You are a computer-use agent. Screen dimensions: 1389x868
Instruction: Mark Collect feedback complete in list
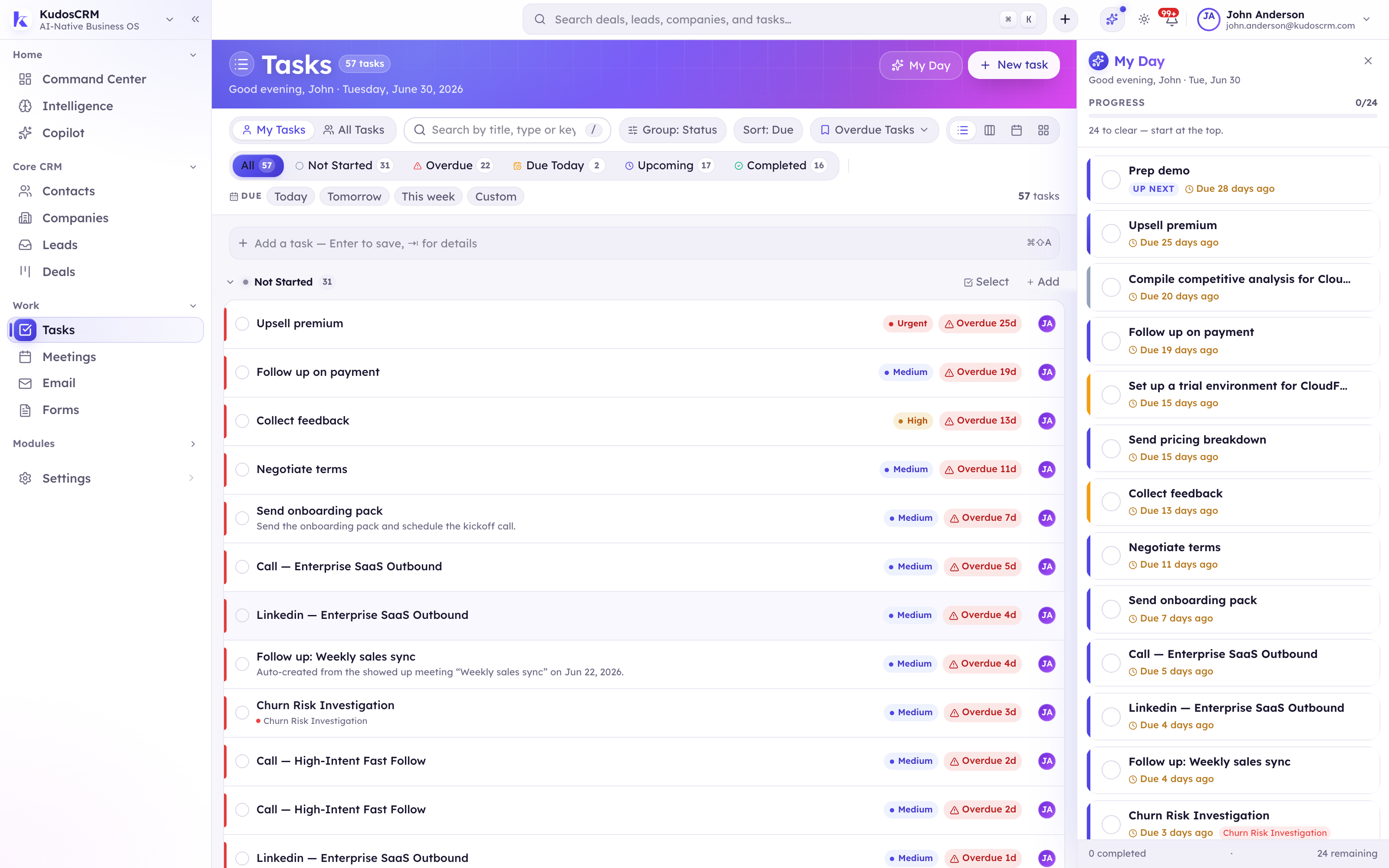click(242, 421)
